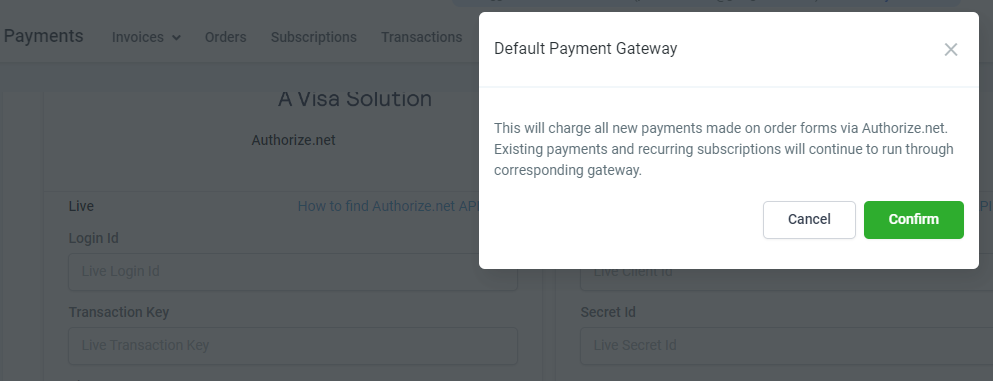Focus the Live Secret Id field

pos(787,346)
